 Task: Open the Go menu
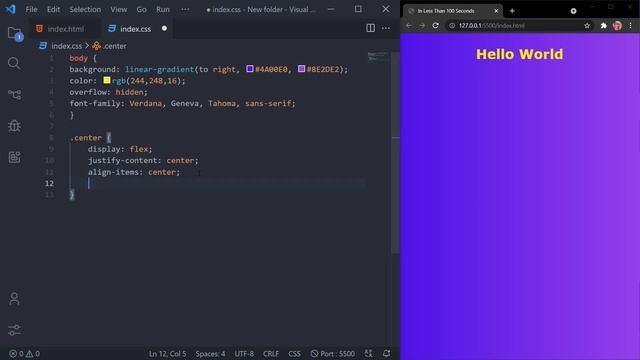click(x=141, y=9)
